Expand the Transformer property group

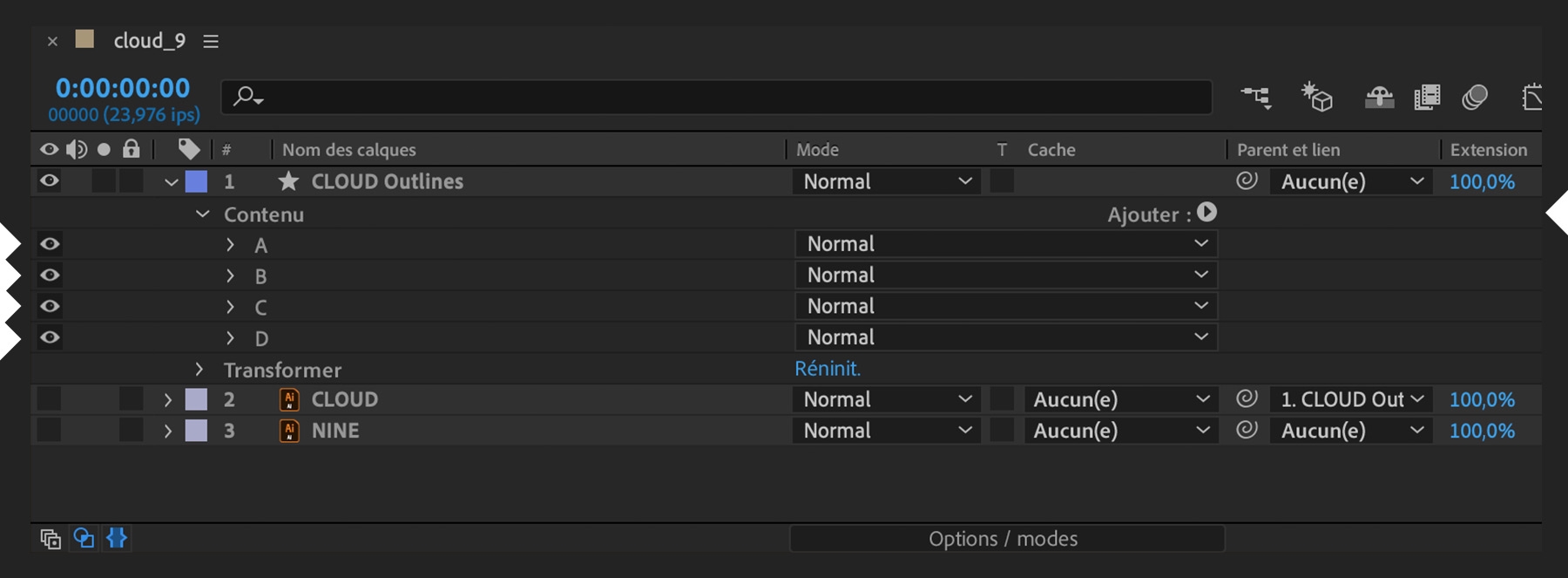pos(199,370)
